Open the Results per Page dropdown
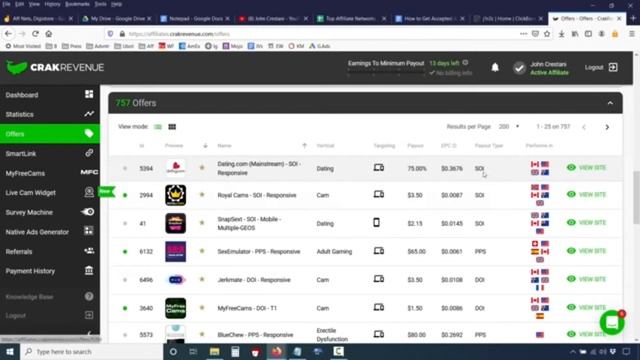The image size is (640, 360). [509, 127]
